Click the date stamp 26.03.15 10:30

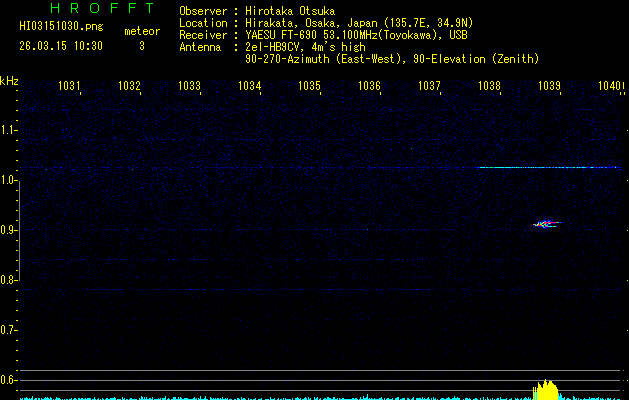(x=61, y=46)
